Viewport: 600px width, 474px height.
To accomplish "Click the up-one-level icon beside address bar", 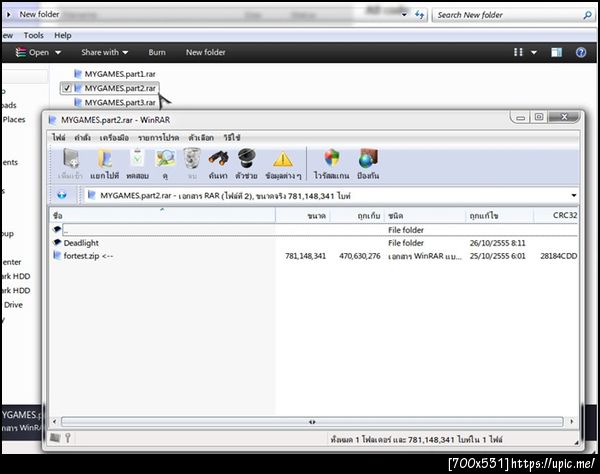I will (x=62, y=195).
